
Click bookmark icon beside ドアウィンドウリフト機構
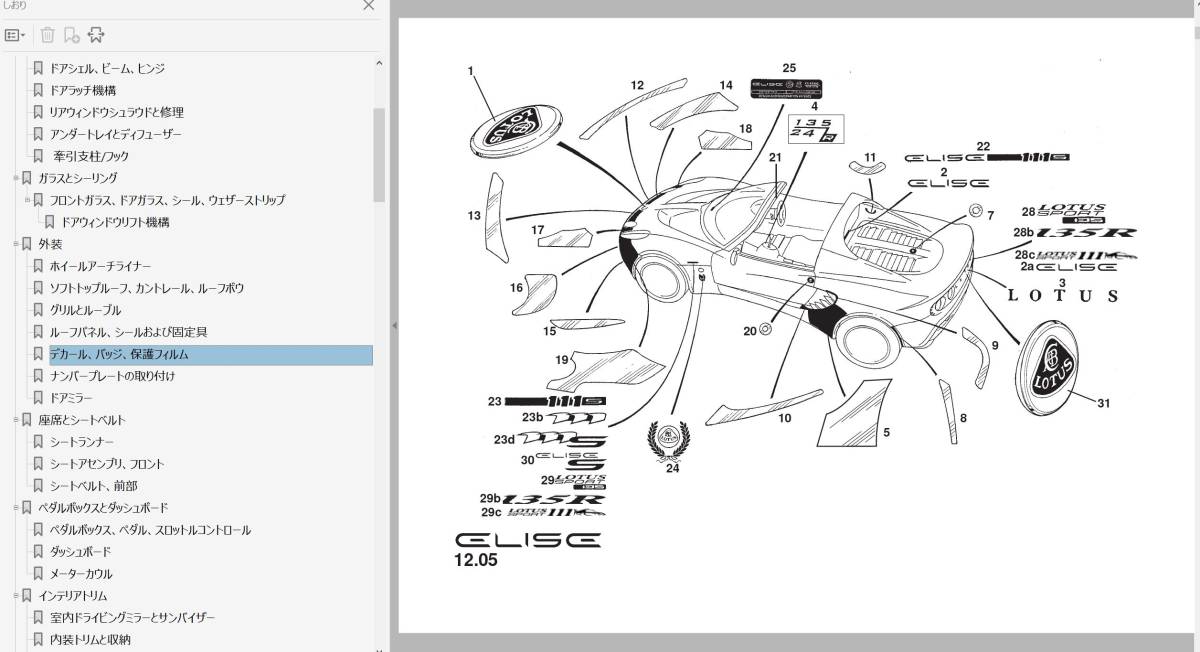click(50, 223)
